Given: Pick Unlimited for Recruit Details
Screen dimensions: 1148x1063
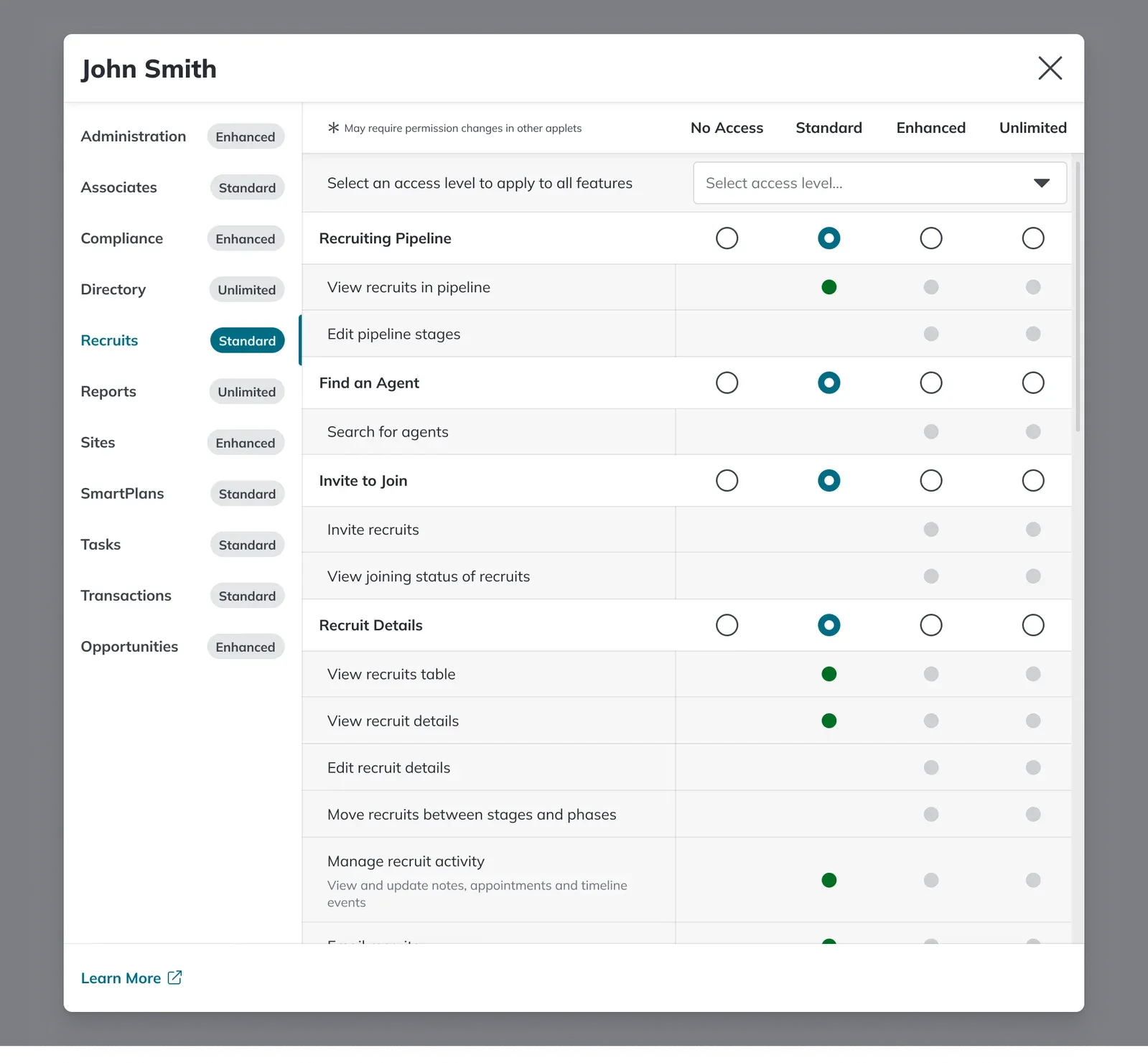Looking at the screenshot, I should tap(1032, 625).
